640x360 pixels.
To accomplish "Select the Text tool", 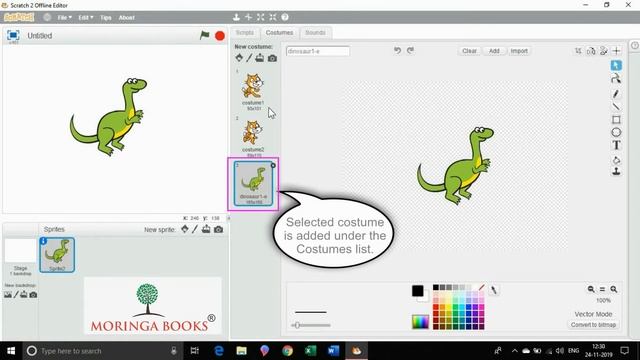I will click(x=616, y=145).
